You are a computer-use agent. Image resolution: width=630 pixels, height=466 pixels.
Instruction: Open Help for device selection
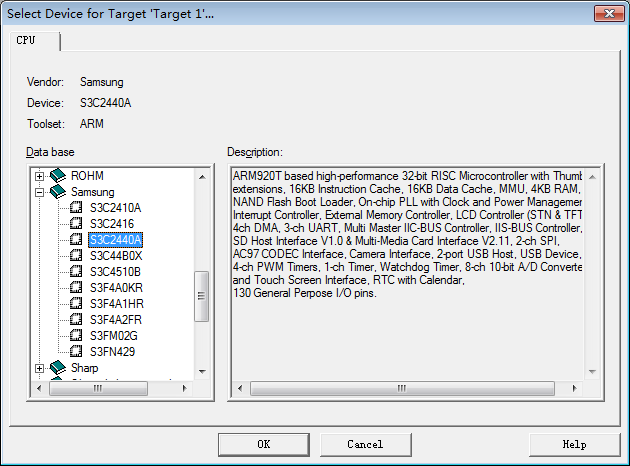pyautogui.click(x=574, y=444)
